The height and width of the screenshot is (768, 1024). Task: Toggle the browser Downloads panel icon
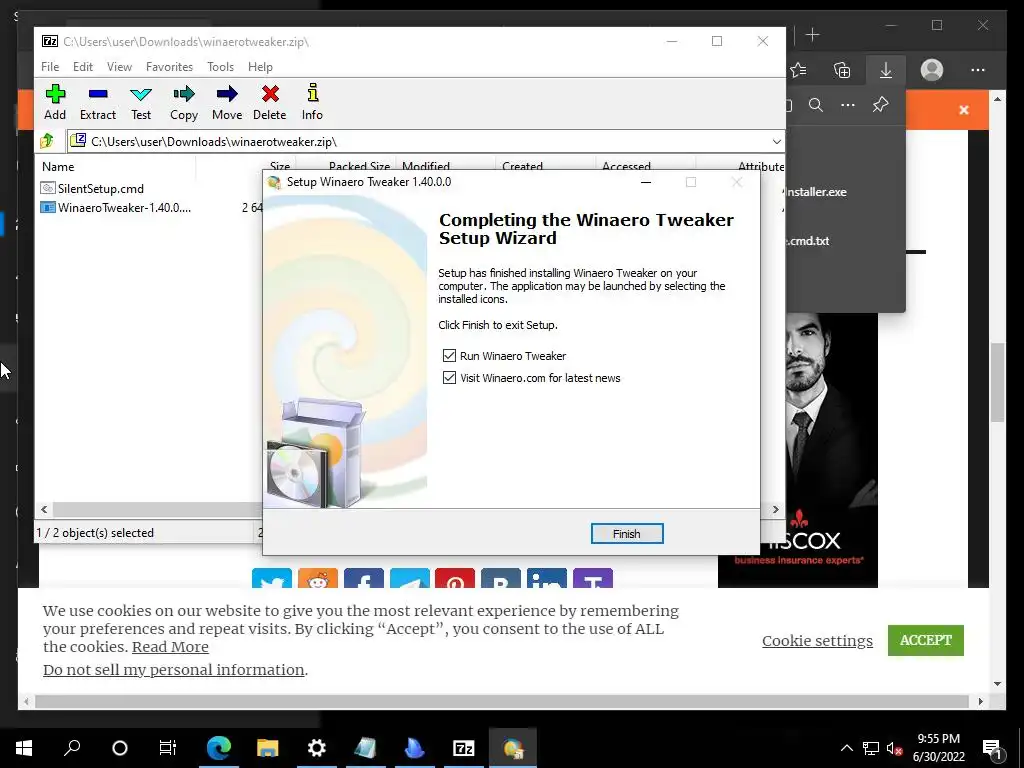tap(886, 70)
